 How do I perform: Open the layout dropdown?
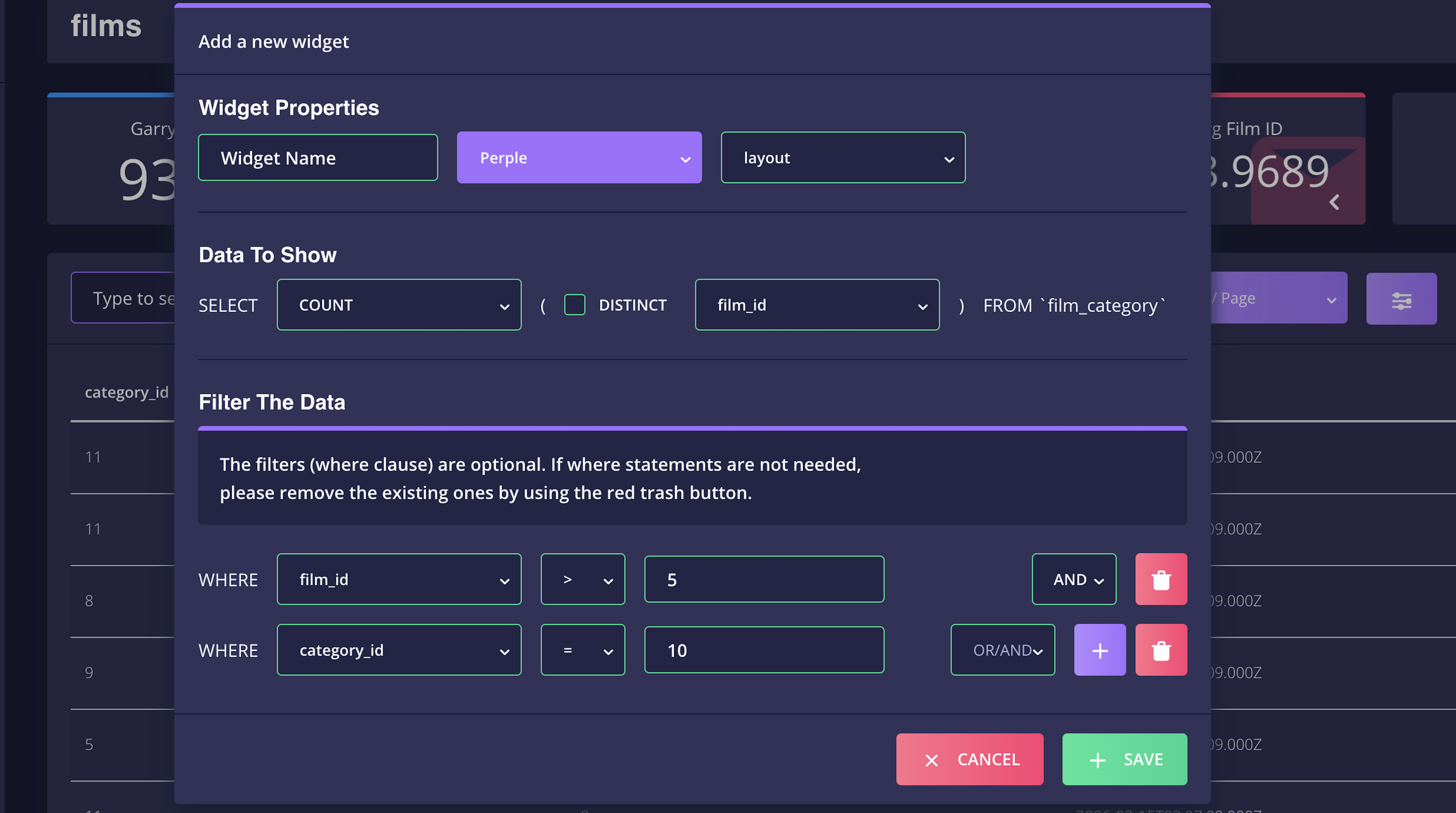[843, 158]
